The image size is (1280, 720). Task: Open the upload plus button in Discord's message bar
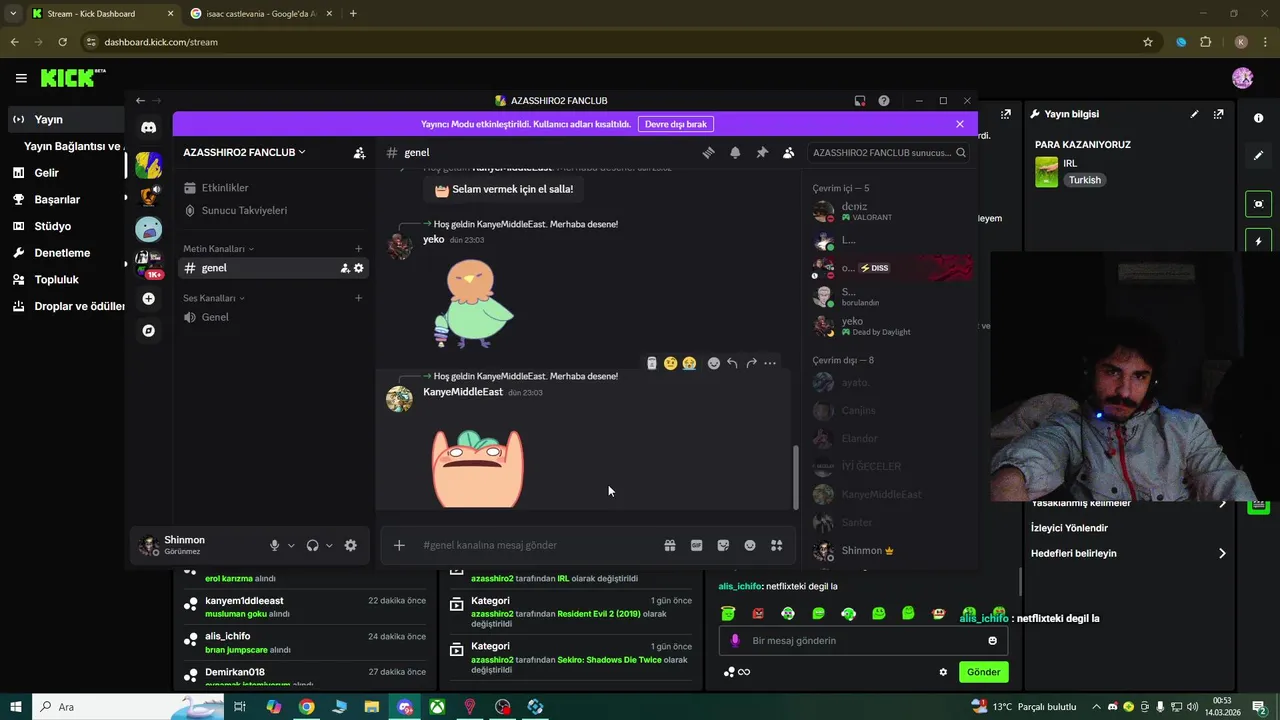click(x=399, y=545)
